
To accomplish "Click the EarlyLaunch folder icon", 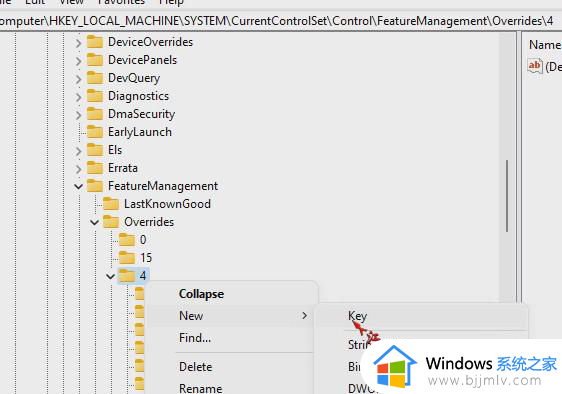I will click(x=95, y=132).
